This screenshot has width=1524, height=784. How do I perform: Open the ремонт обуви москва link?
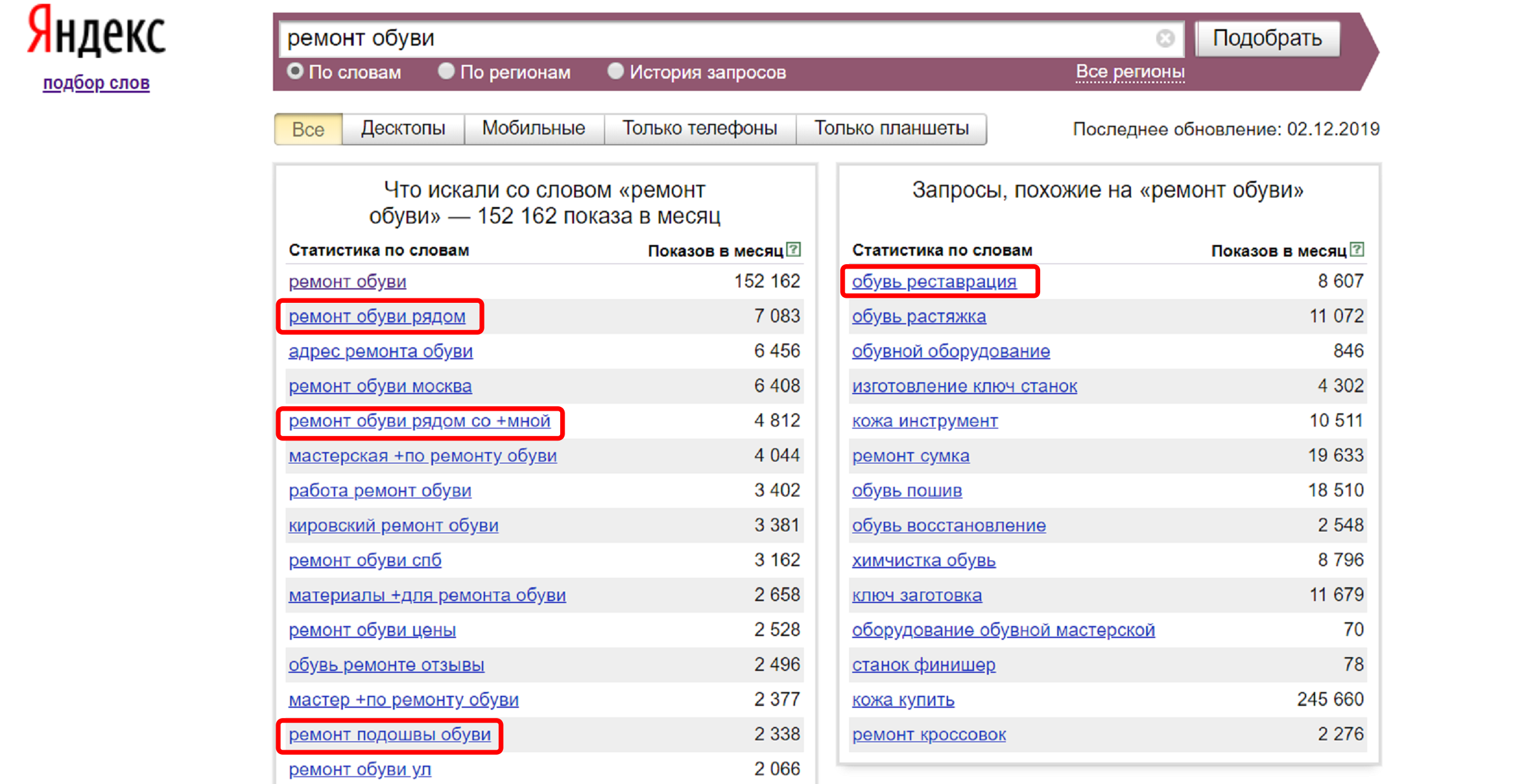pos(380,386)
